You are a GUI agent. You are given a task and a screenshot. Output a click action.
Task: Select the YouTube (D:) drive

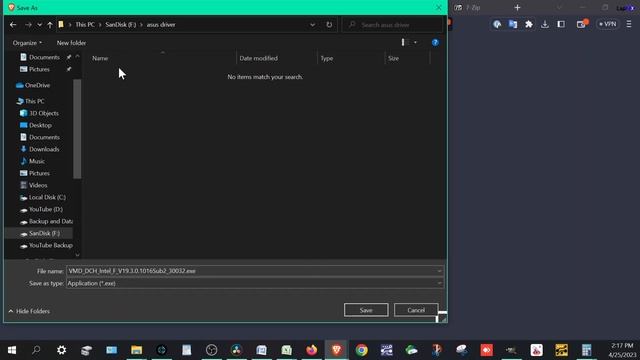click(x=41, y=209)
